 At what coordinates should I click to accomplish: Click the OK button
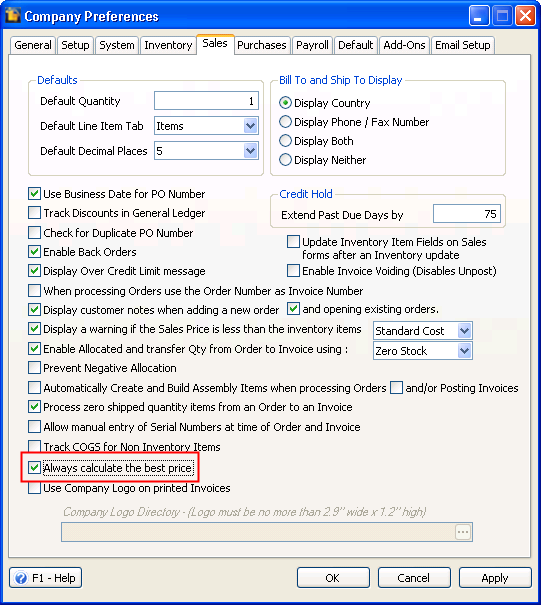(x=333, y=578)
